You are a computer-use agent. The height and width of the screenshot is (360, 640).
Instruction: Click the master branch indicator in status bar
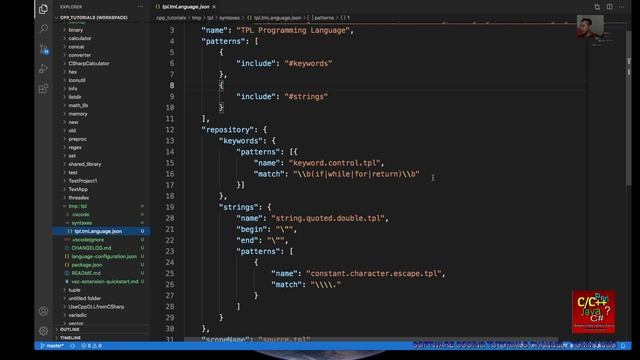click(52, 346)
